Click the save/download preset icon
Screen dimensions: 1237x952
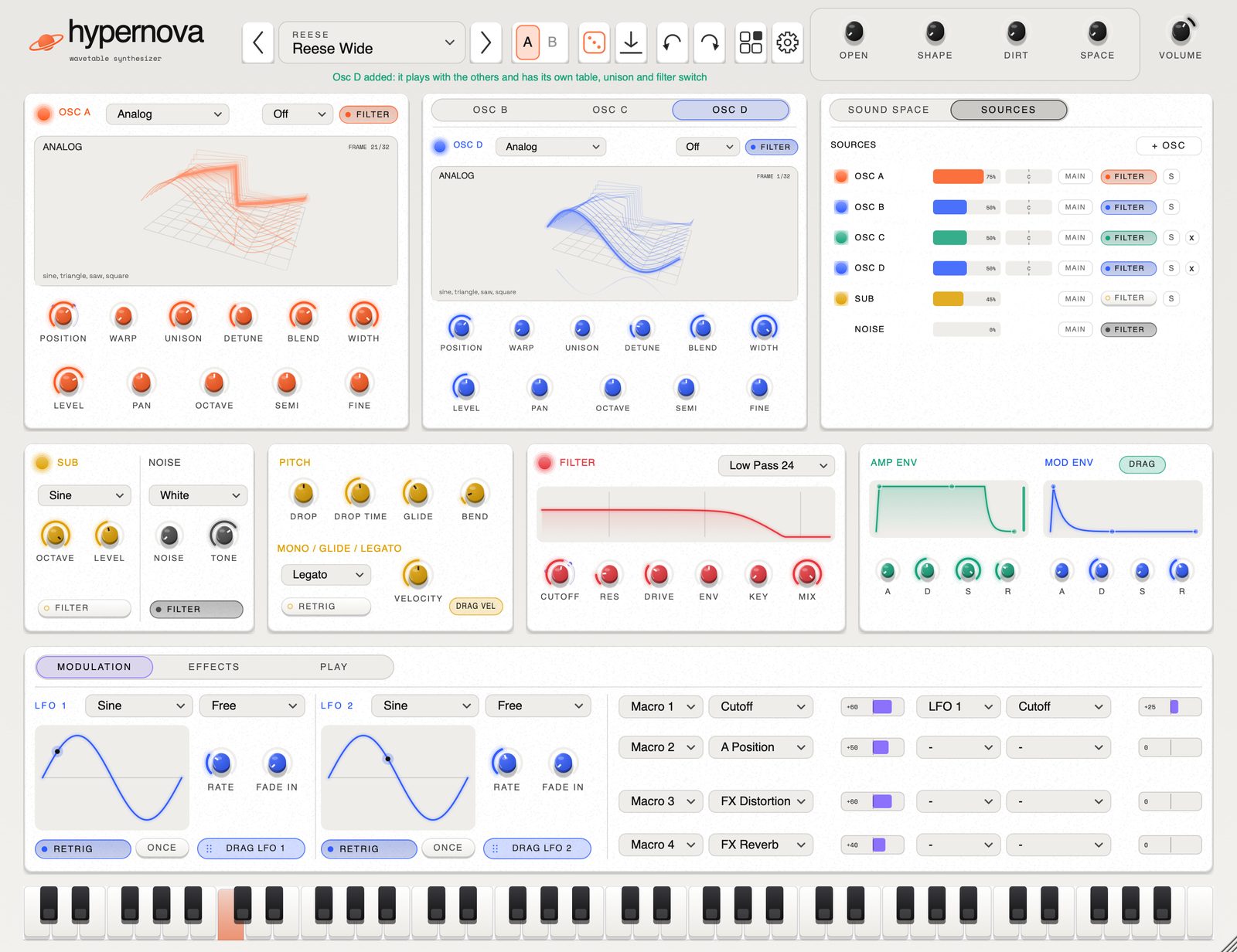(631, 42)
